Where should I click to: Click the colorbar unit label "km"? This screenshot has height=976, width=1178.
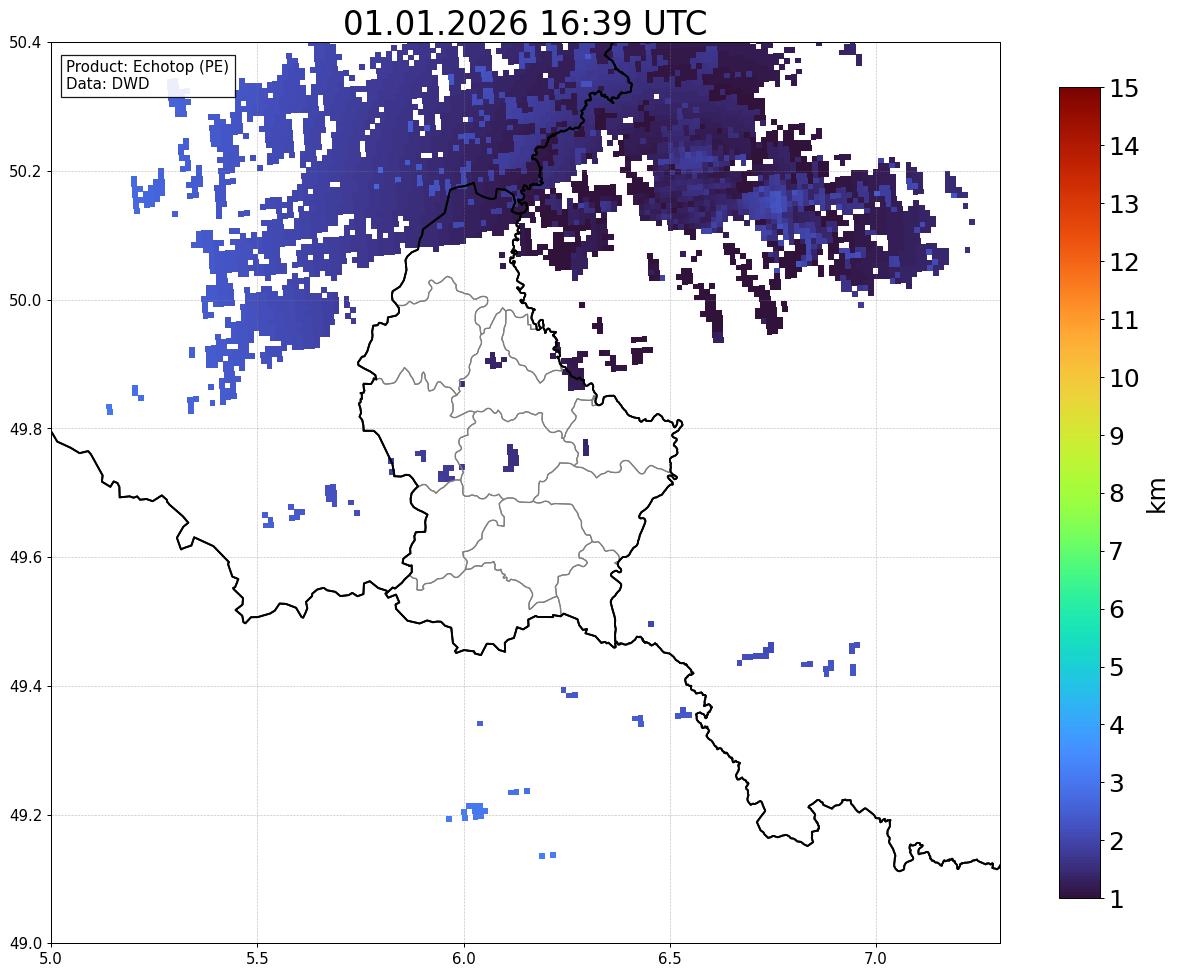1157,496
